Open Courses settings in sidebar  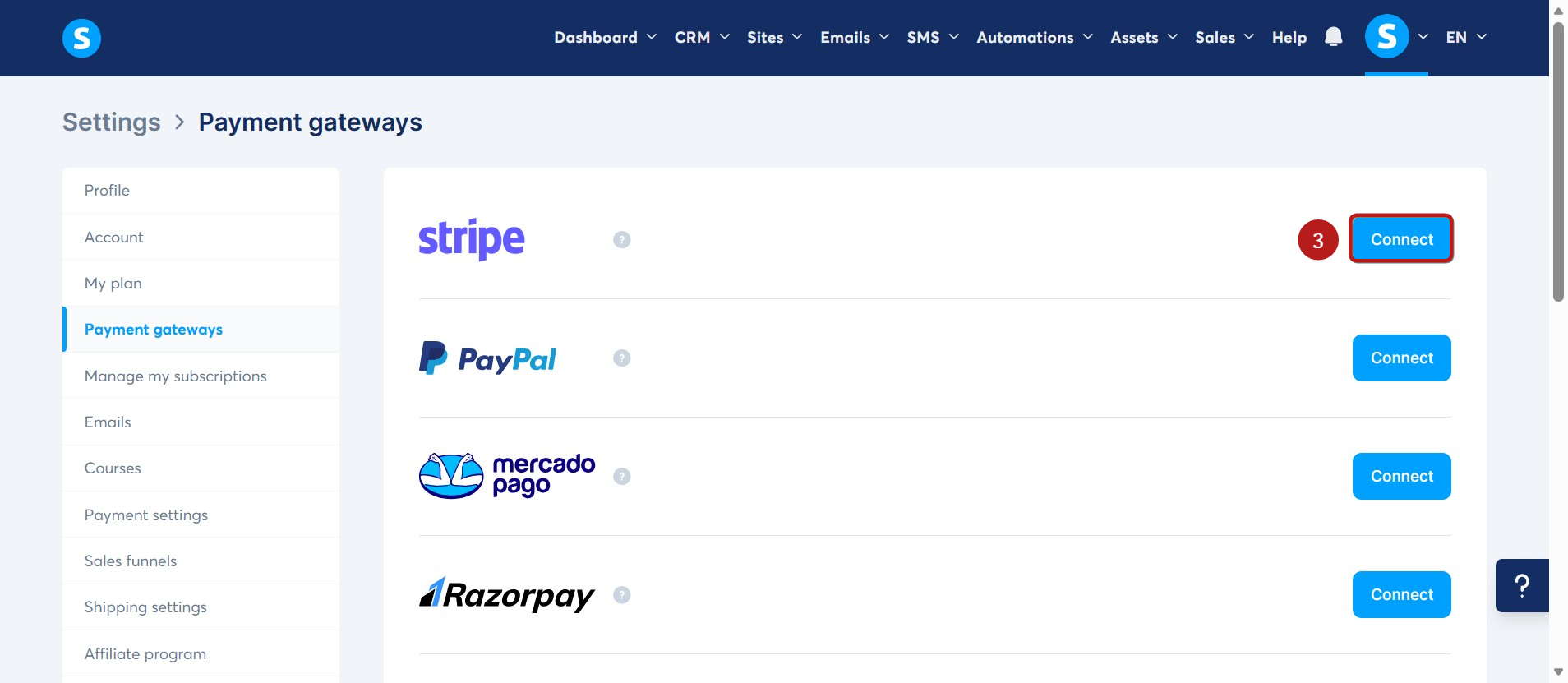coord(201,468)
